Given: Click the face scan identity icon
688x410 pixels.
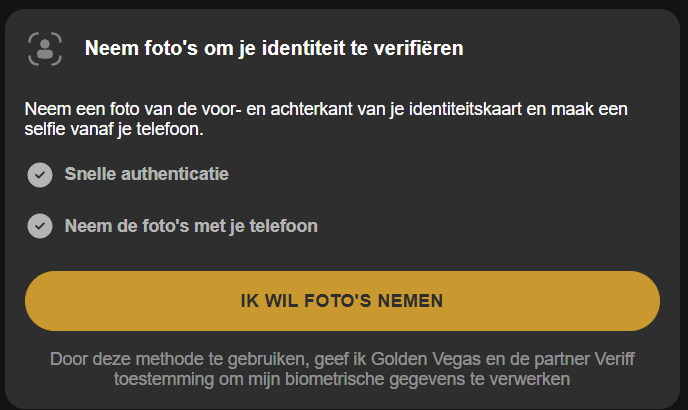Looking at the screenshot, I should point(44,48).
